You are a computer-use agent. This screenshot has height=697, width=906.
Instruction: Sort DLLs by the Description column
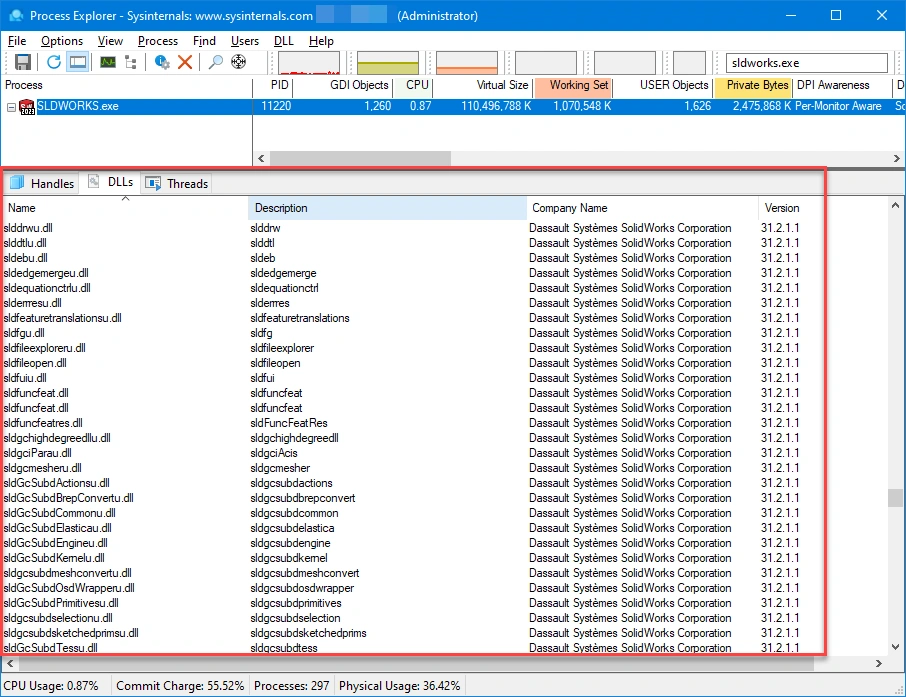point(388,208)
